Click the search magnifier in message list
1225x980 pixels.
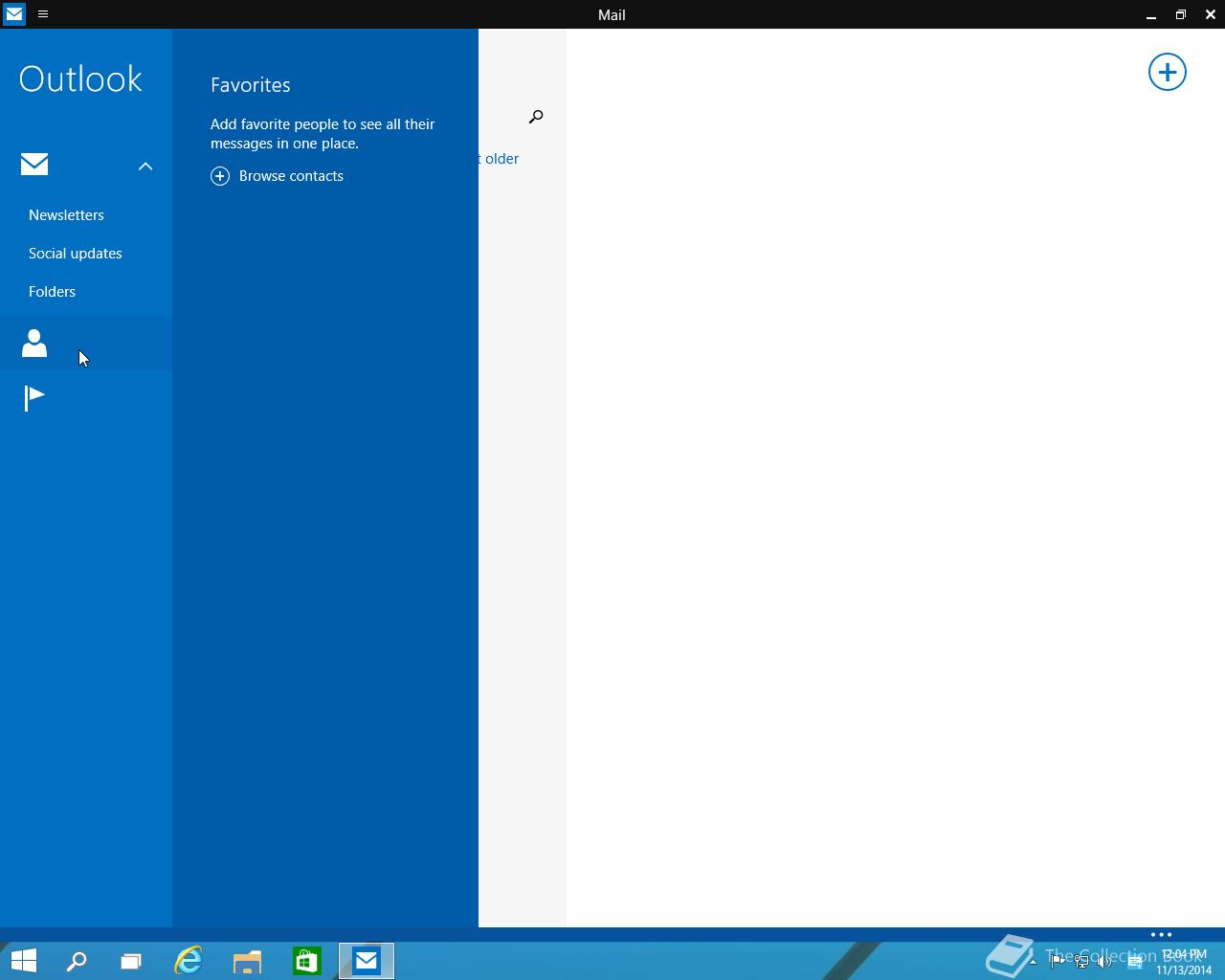(x=536, y=117)
